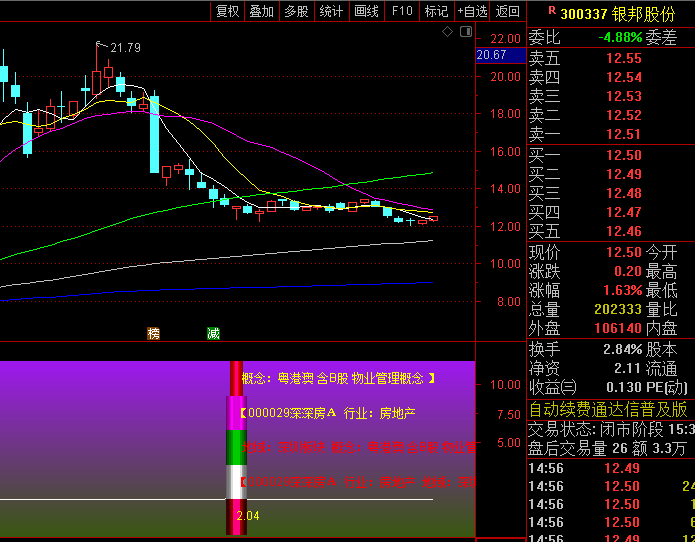Click red 000029深深房A 行业 text line
Screen dimensions: 695x542
pyautogui.click(x=357, y=482)
